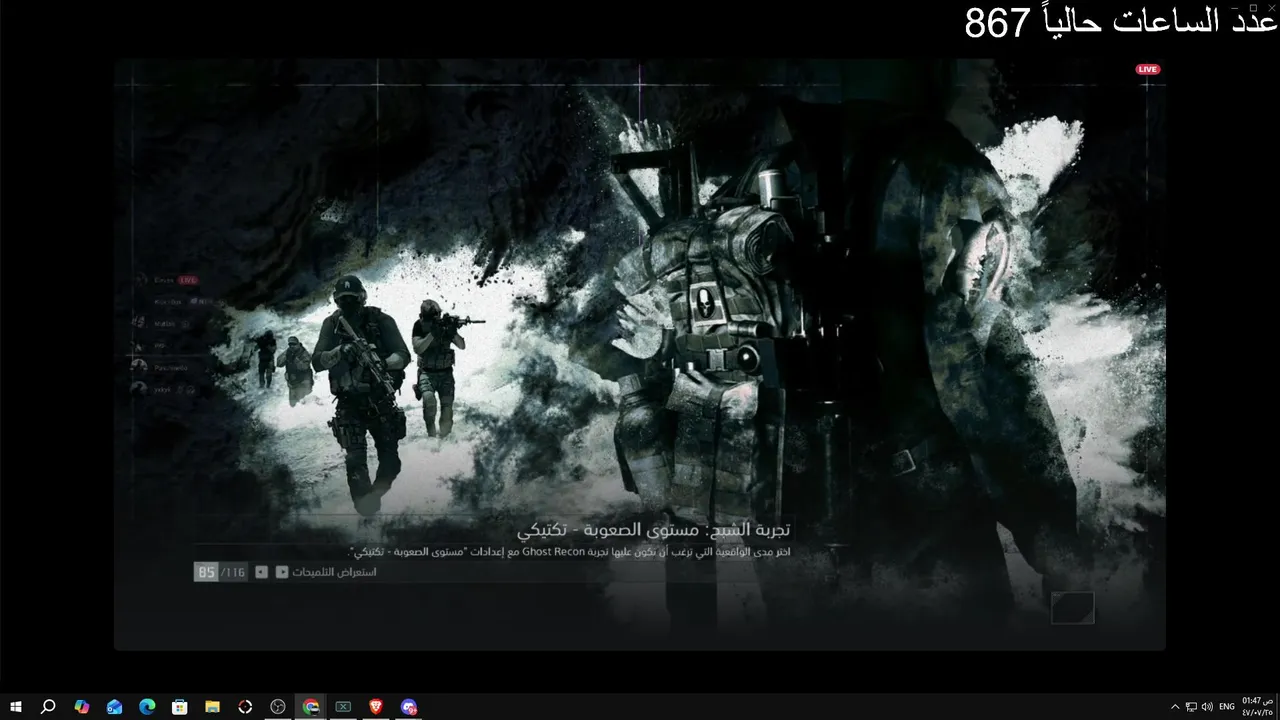The height and width of the screenshot is (720, 1280).
Task: Open Microsoft Edge from taskbar
Action: [x=147, y=707]
